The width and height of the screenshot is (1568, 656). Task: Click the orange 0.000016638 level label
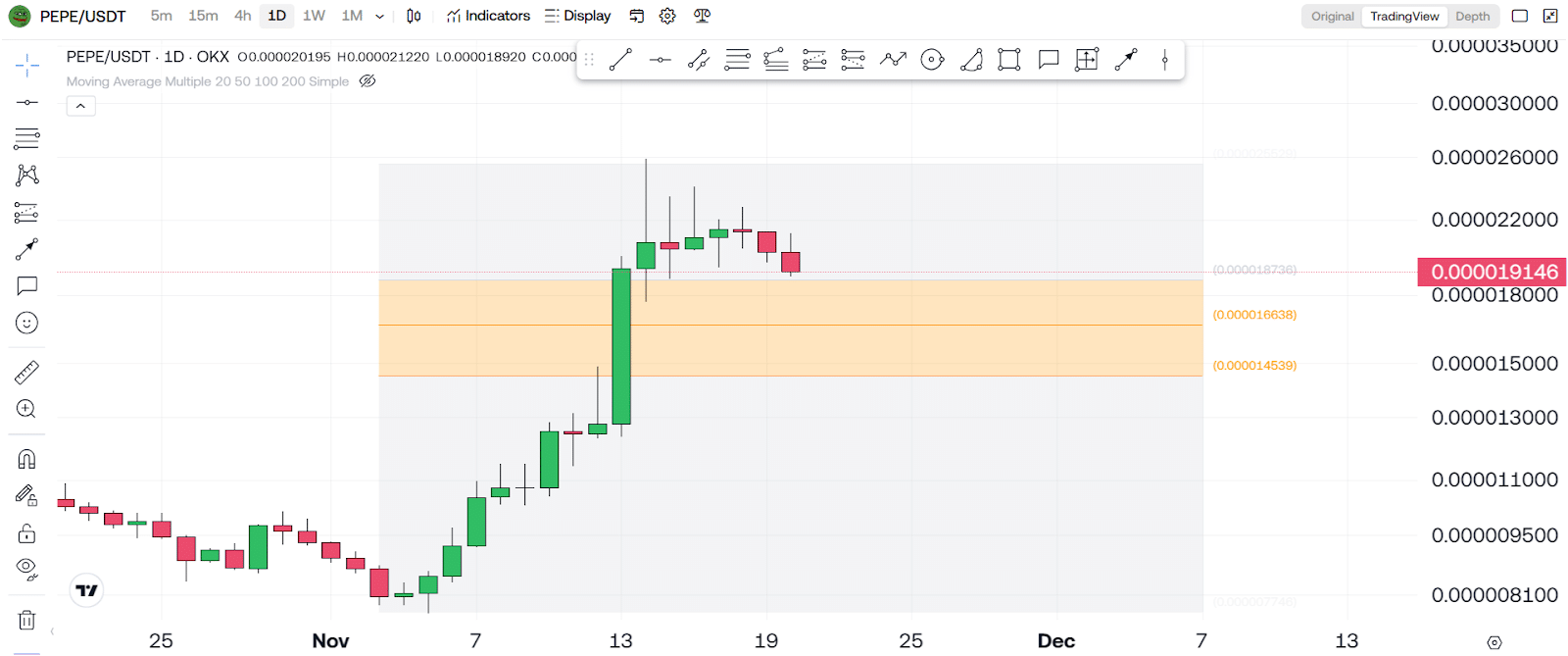[x=1254, y=315]
